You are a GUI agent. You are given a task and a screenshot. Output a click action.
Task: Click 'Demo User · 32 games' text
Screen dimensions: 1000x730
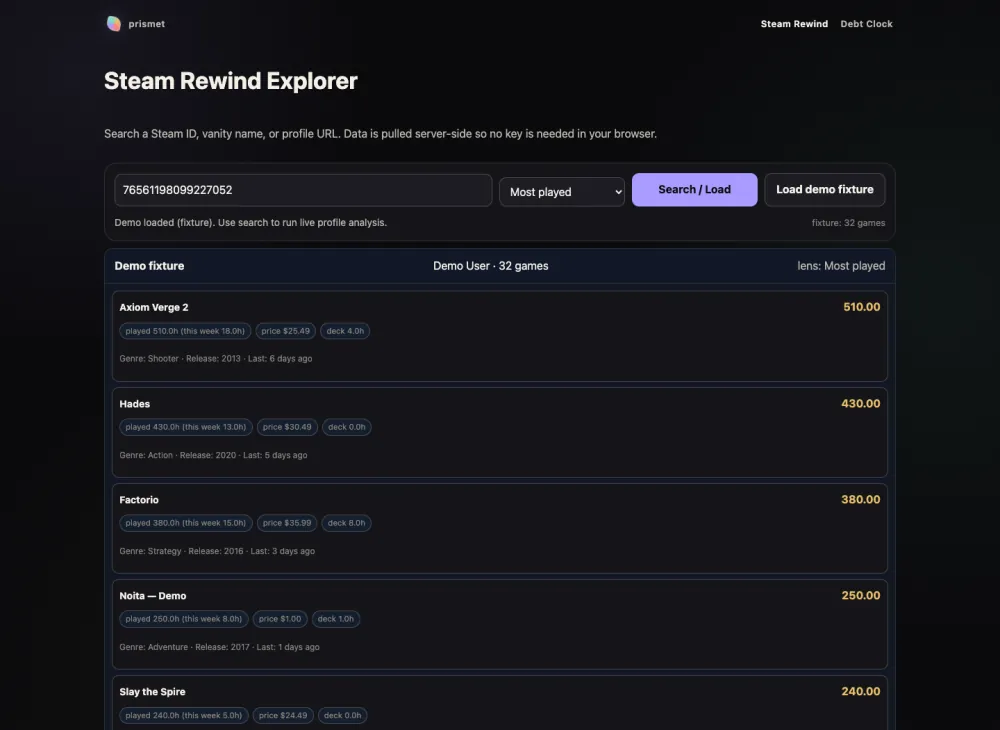(490, 266)
